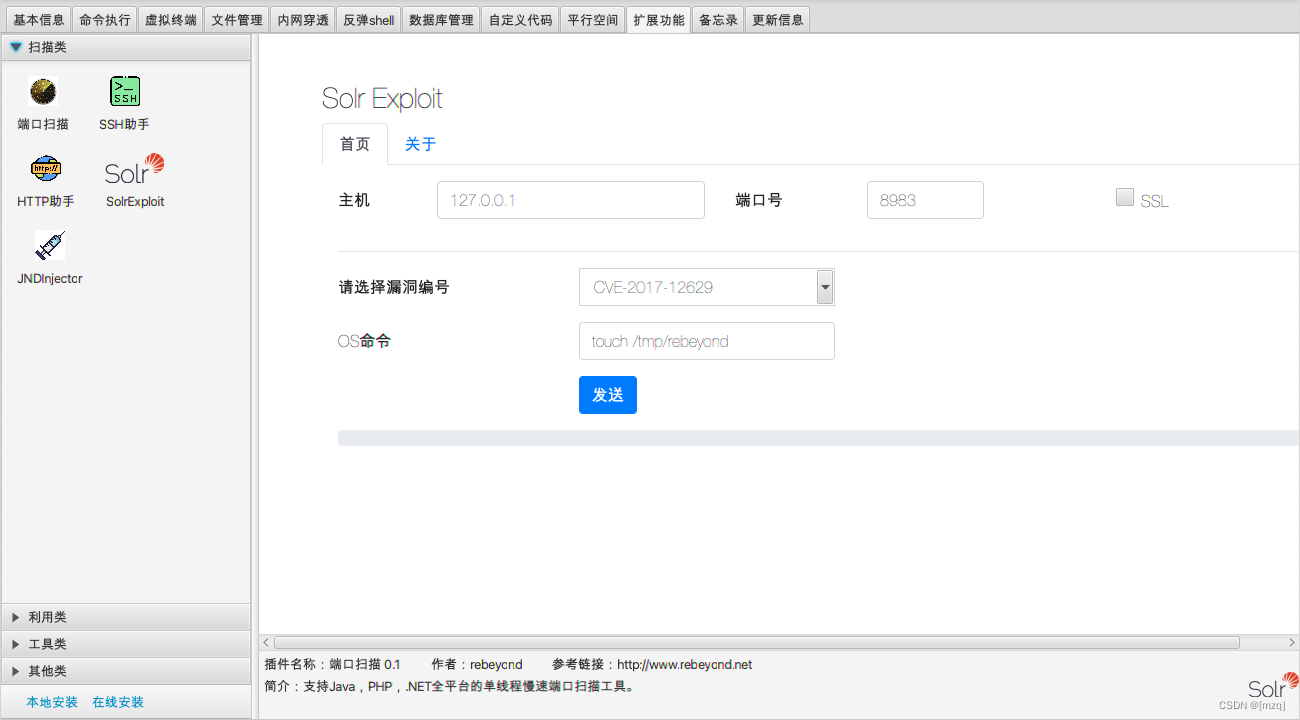Open the 文件管理 tab
The width and height of the screenshot is (1300, 720).
pyautogui.click(x=237, y=20)
